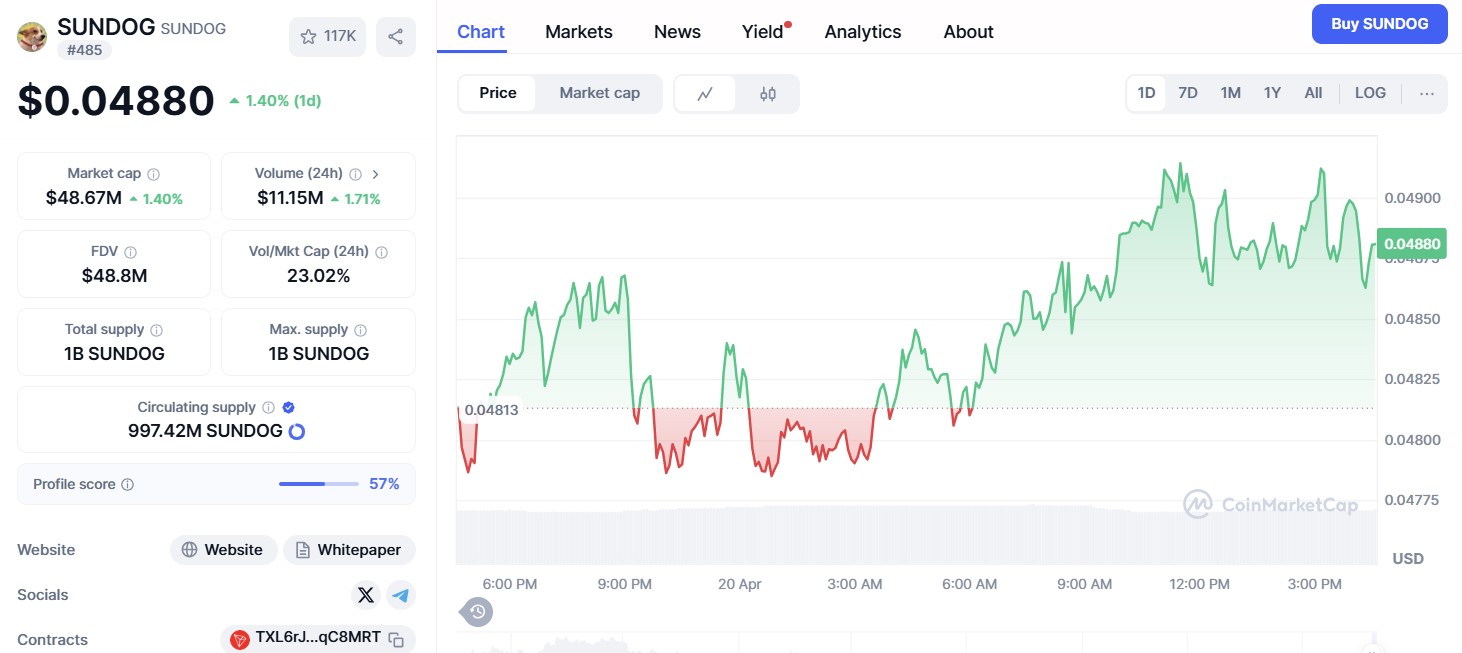Image resolution: width=1462 pixels, height=653 pixels.
Task: Switch to the Markets tab
Action: (578, 32)
